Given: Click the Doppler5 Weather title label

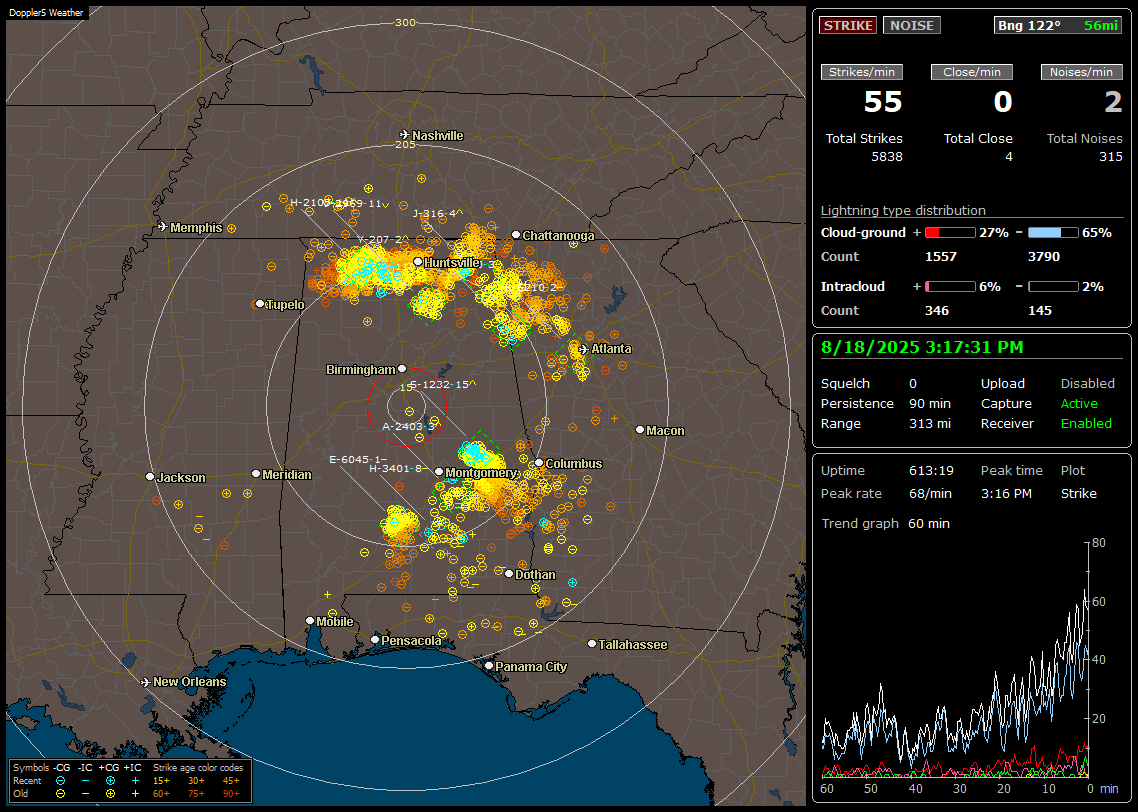Looking at the screenshot, I should 46,12.
